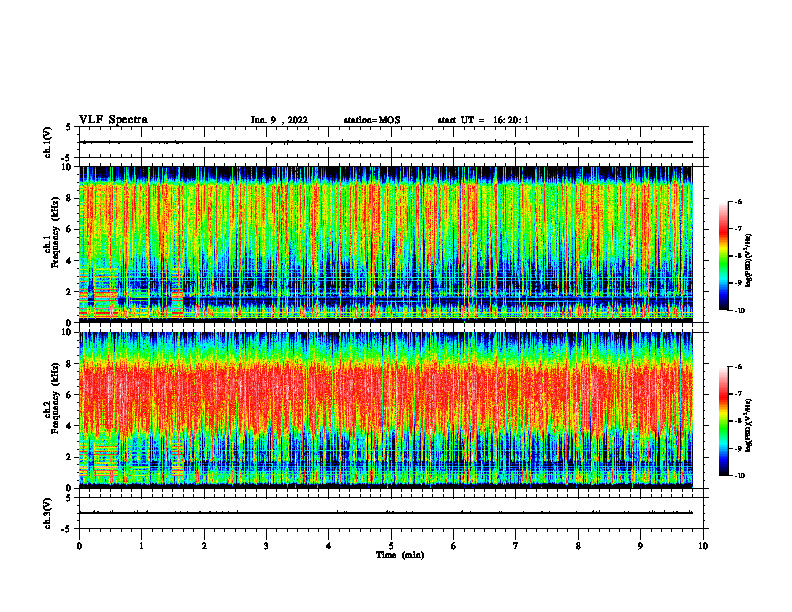
Task: Click the ch.2 colorbar log(PSD) unit label
Action: click(749, 425)
